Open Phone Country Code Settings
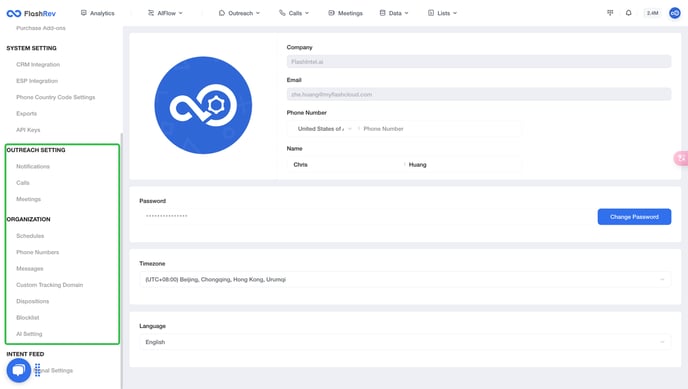Viewport: 688px width, 389px height. [56, 97]
